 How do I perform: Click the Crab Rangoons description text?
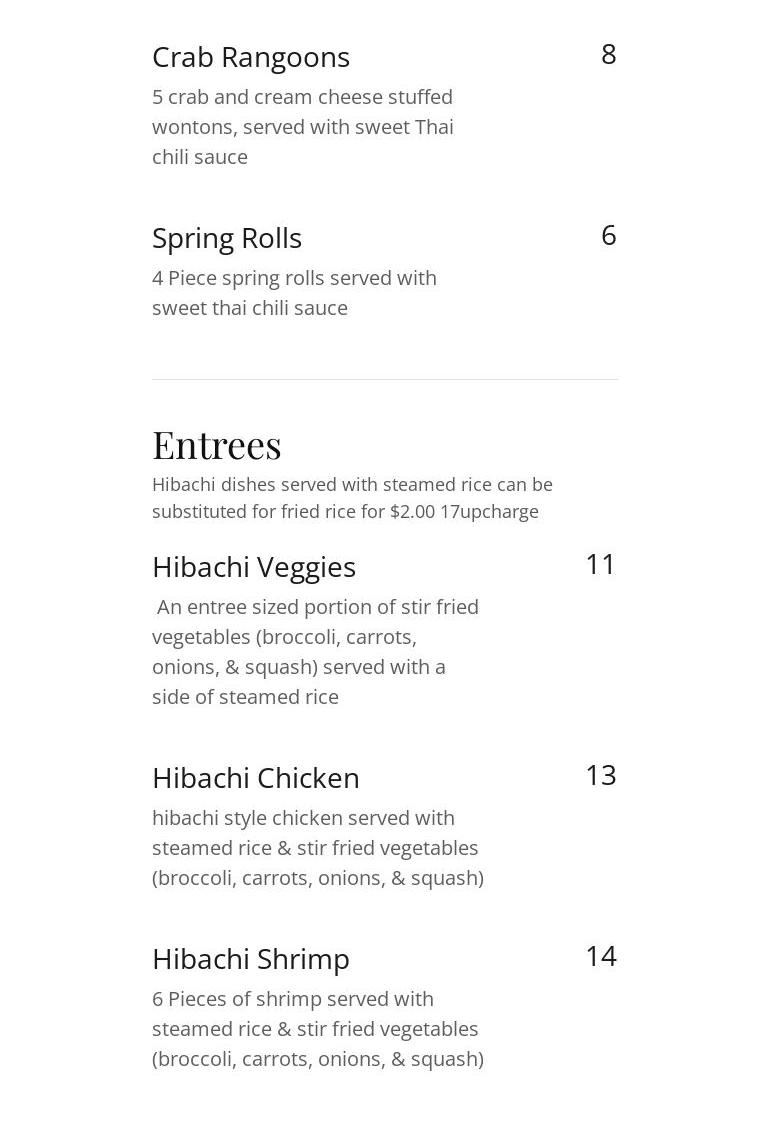pyautogui.click(x=303, y=127)
